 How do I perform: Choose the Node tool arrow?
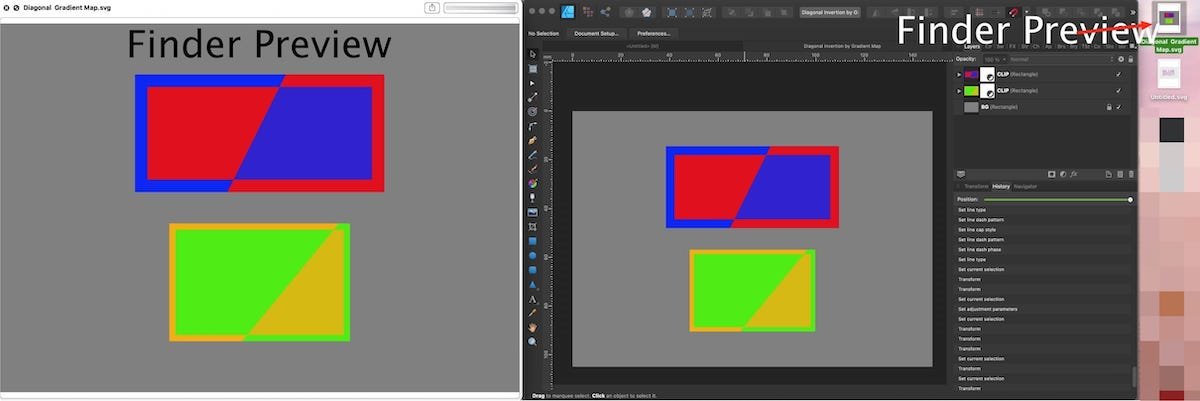pos(533,83)
